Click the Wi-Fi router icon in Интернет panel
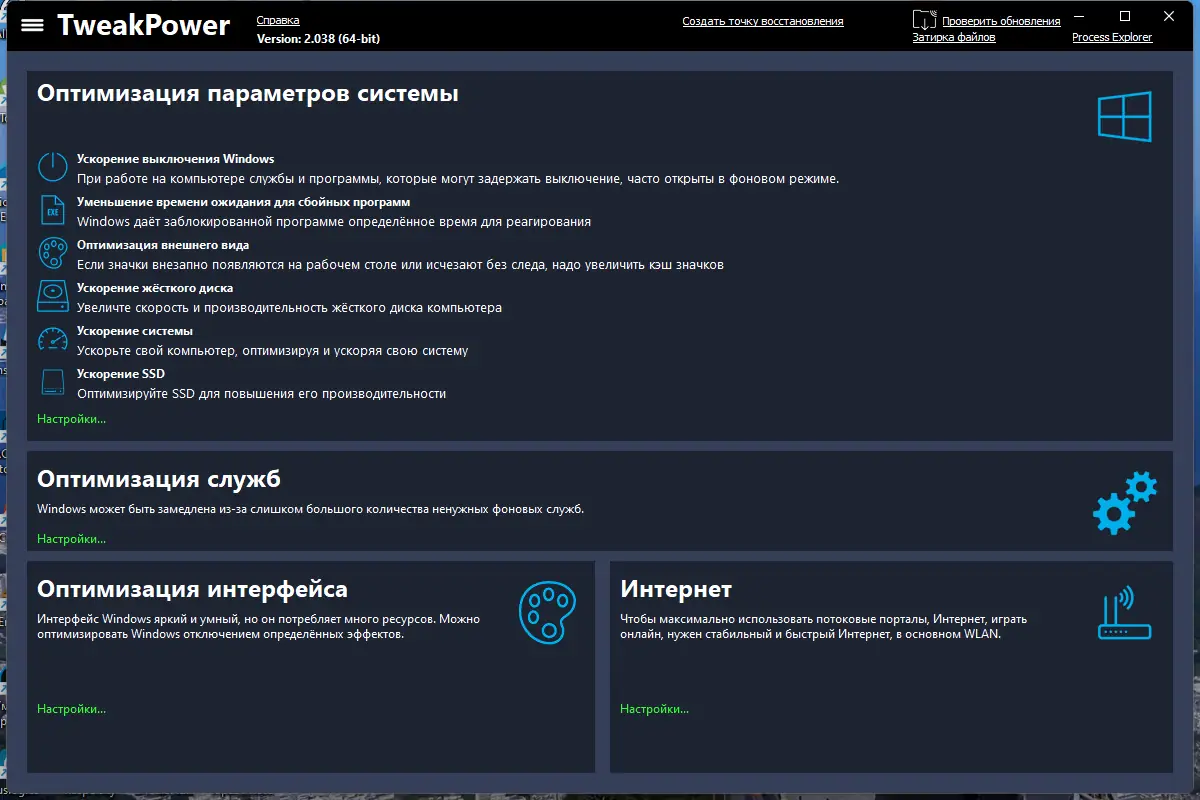Screen dimensions: 1200x800 coord(1124,613)
